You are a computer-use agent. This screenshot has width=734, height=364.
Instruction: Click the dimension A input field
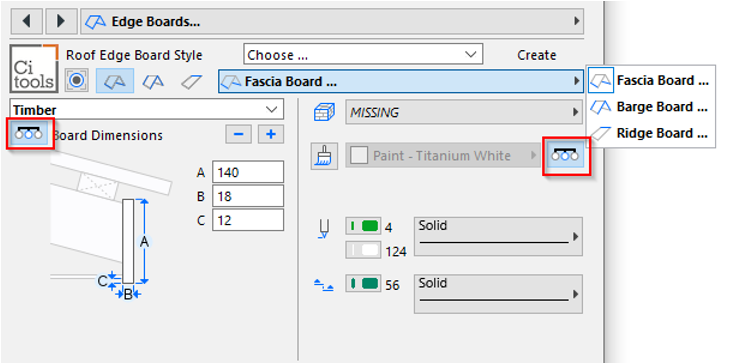pyautogui.click(x=248, y=172)
